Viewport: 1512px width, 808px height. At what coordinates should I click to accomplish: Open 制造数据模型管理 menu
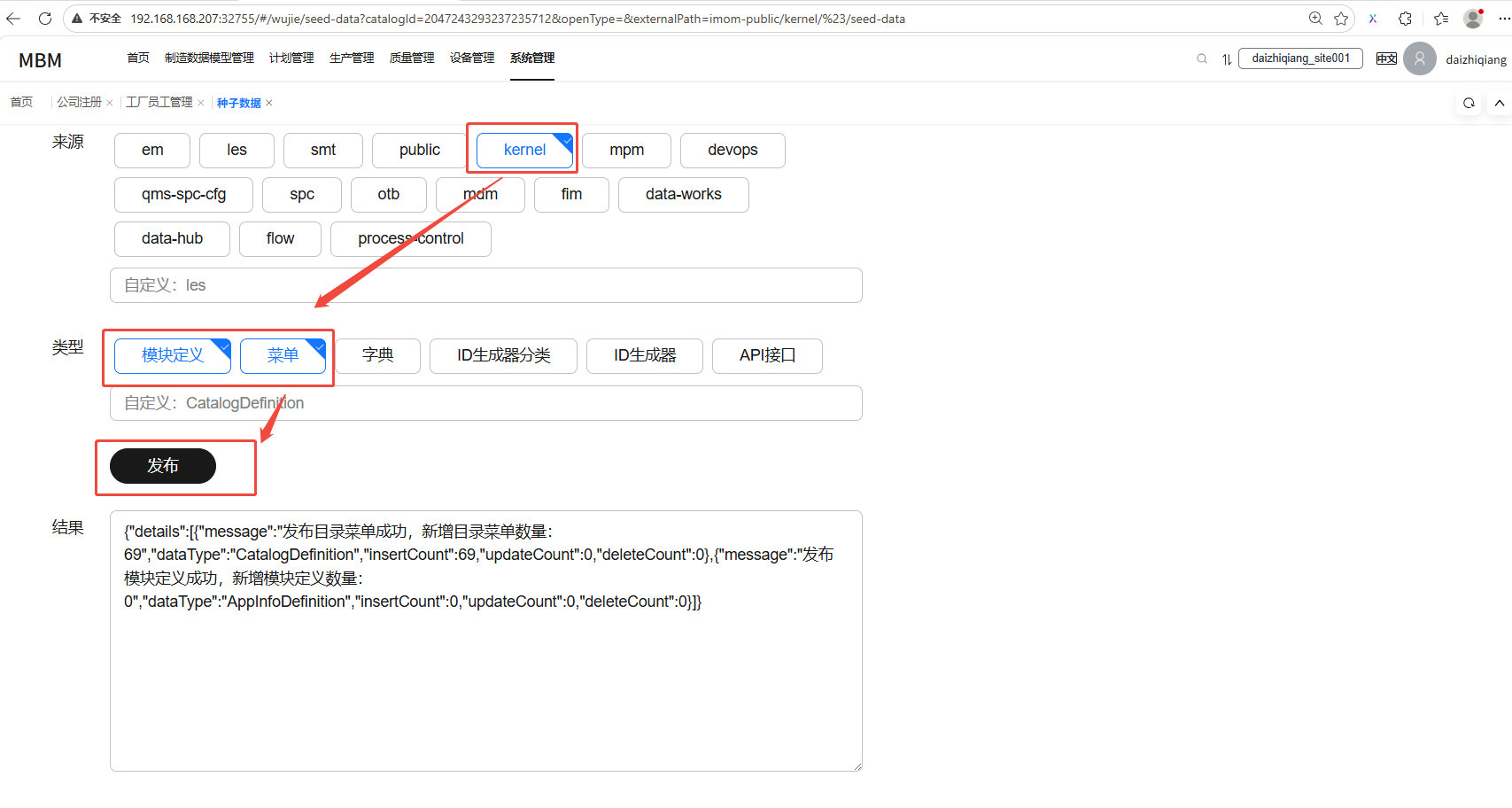pyautogui.click(x=209, y=58)
